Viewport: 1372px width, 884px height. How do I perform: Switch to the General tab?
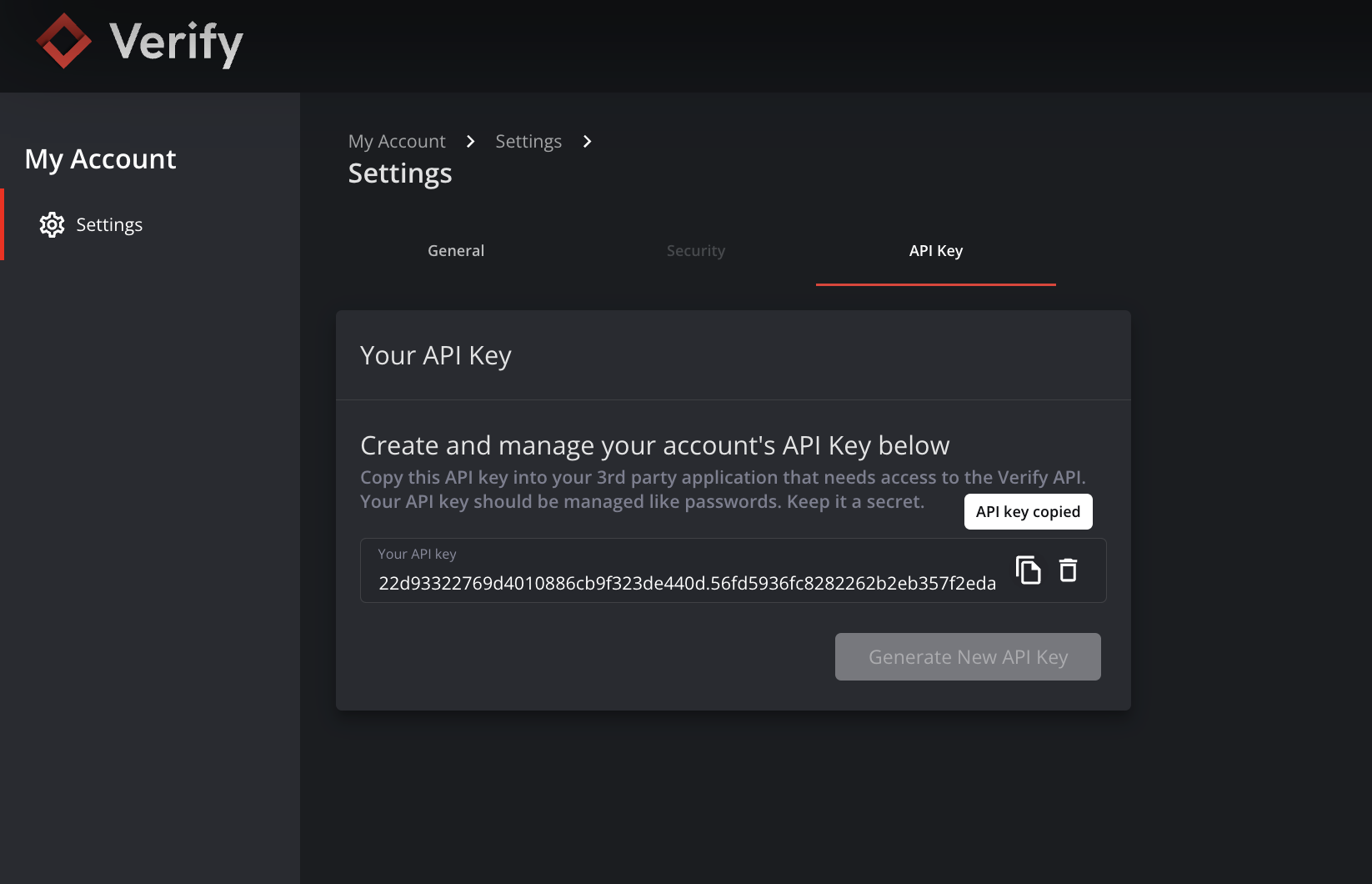456,251
